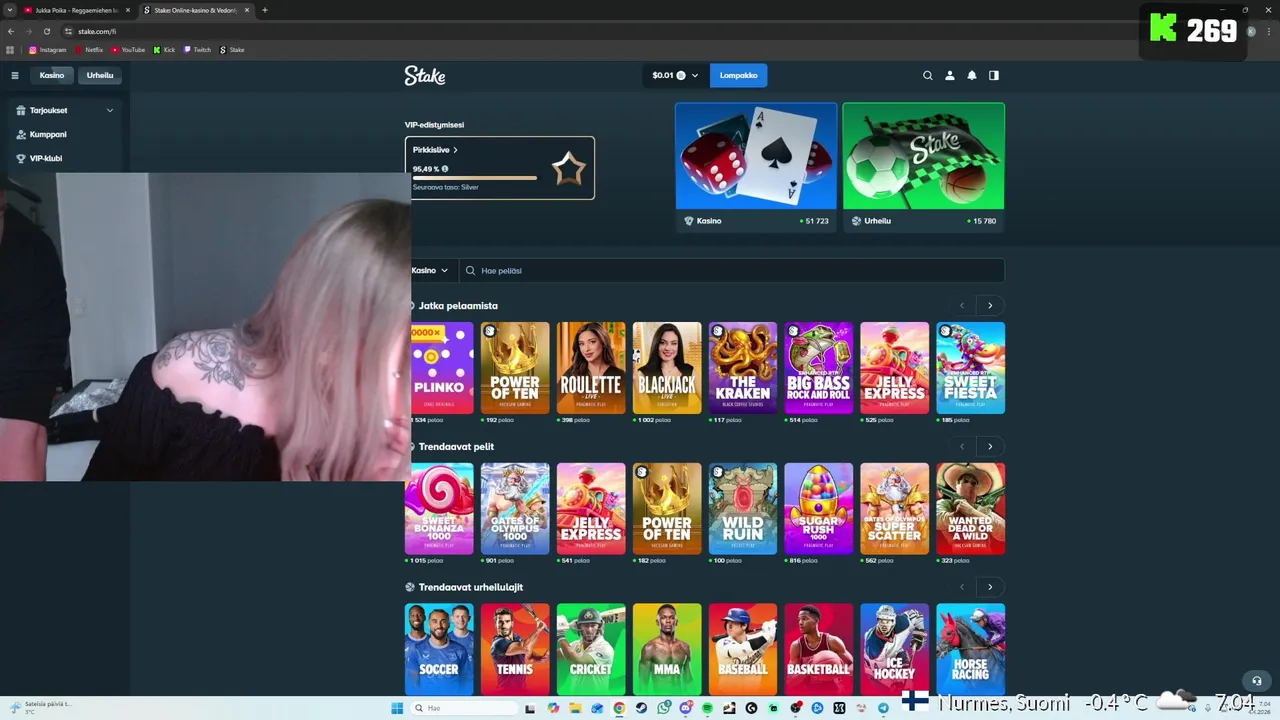
Task: Open Spotify from the taskbar
Action: pyautogui.click(x=707, y=708)
